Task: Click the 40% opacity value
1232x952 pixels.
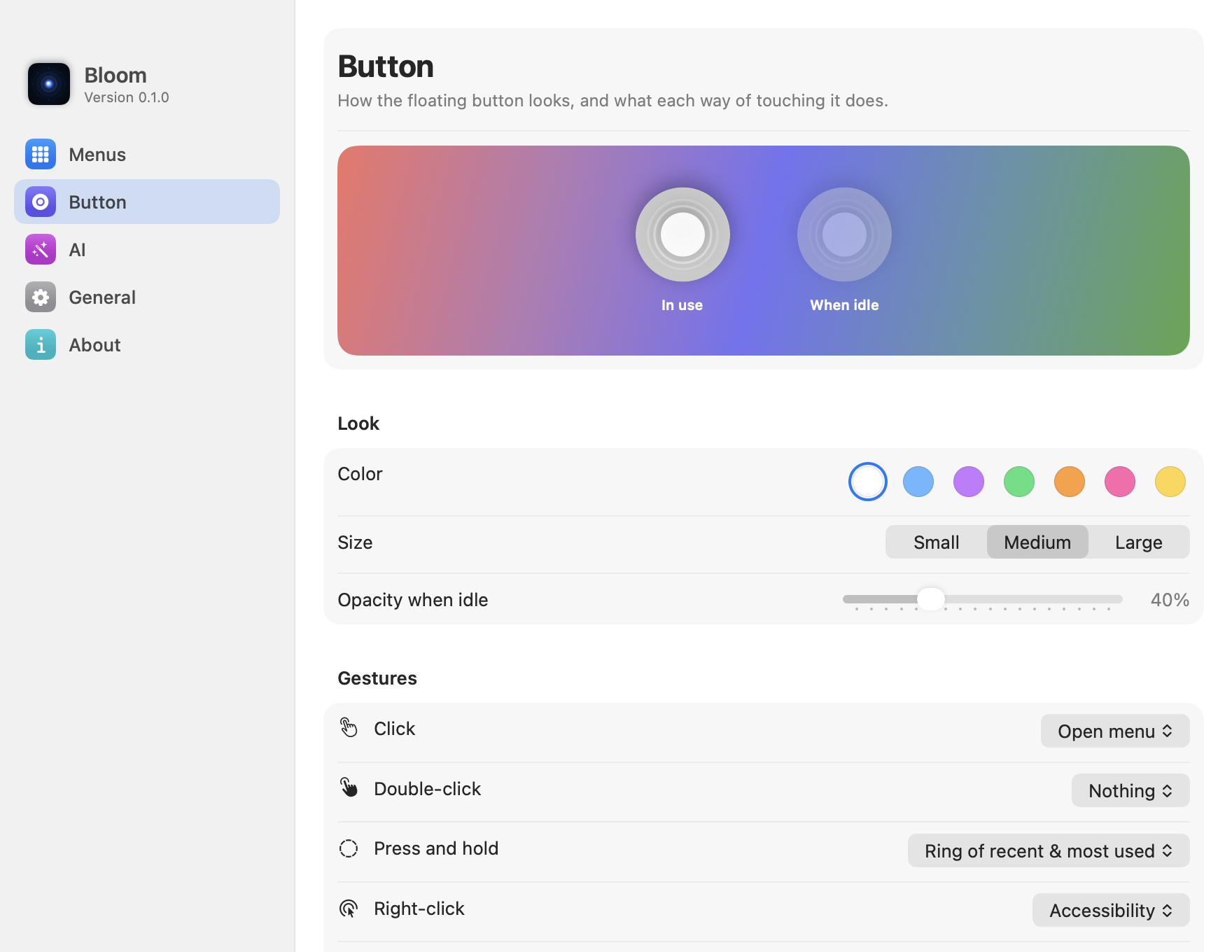Action: coord(1170,600)
